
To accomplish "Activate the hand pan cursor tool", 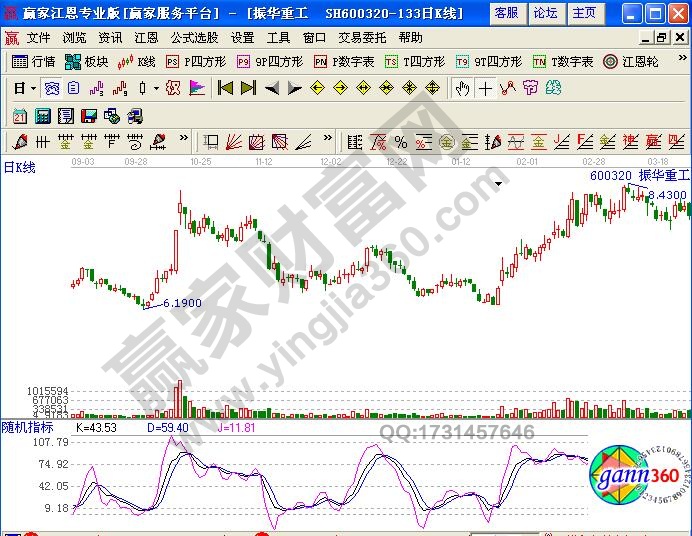I will (x=462, y=88).
